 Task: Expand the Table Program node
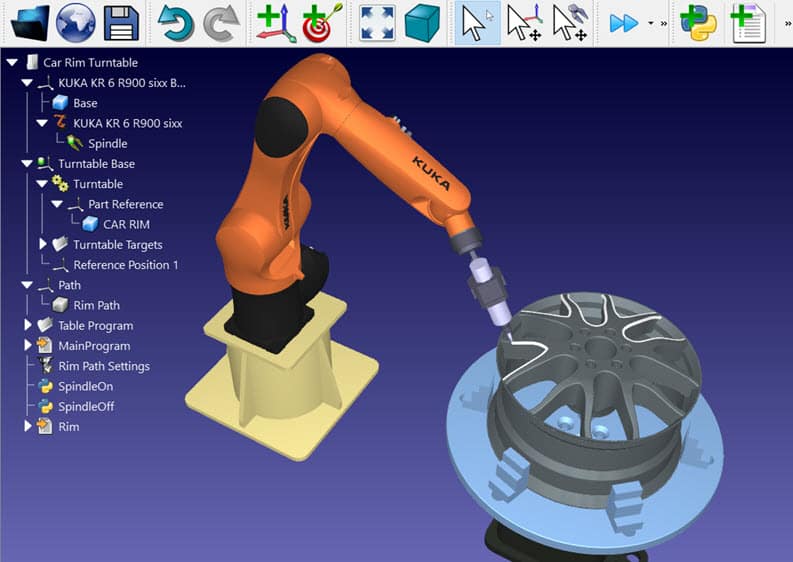click(27, 326)
